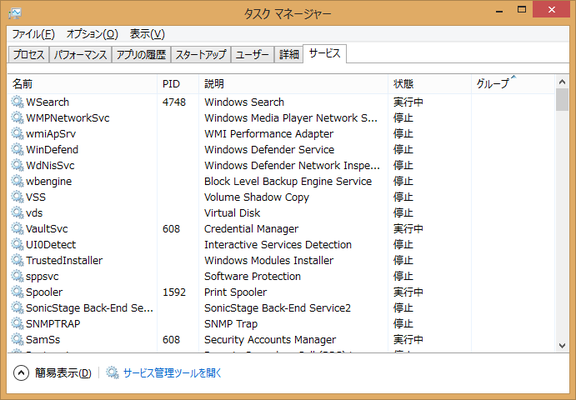Click the gear icon beside SNMPTRAP

(17, 323)
